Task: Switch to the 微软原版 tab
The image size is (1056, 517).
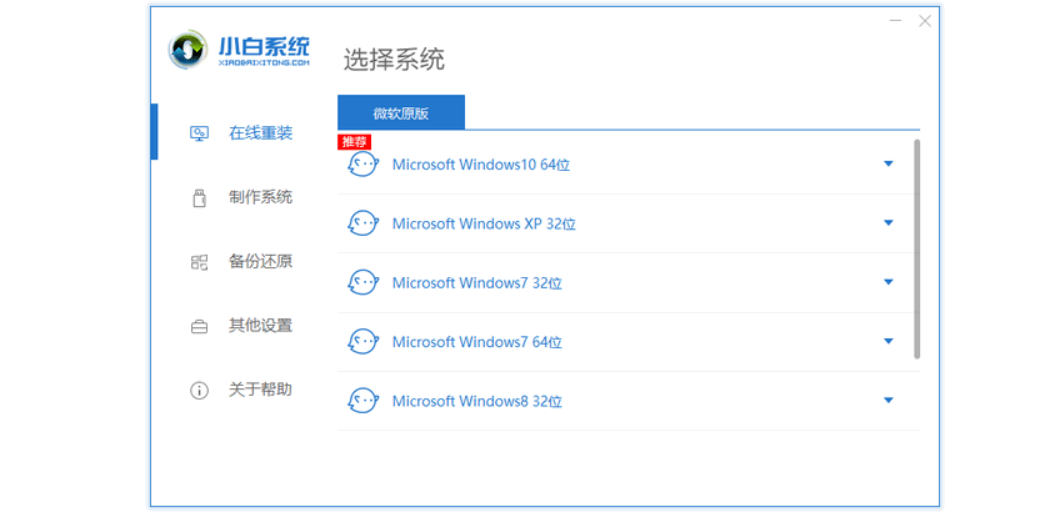Action: [x=401, y=113]
